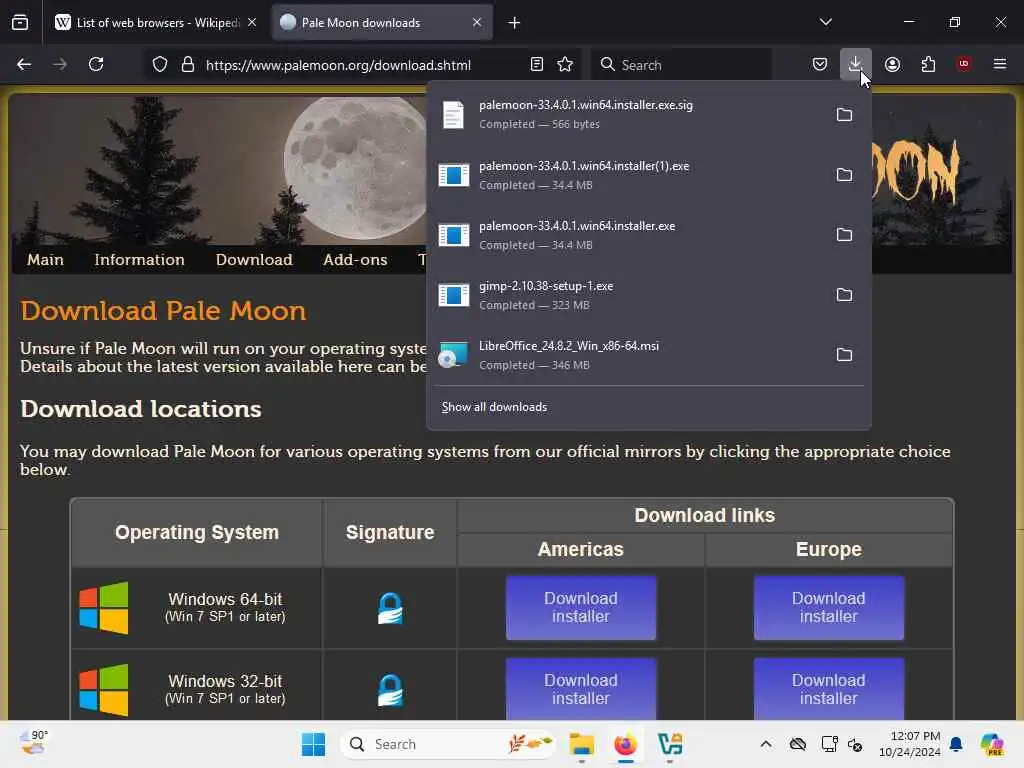This screenshot has height=768, width=1024.
Task: Open the new tab plus button
Action: click(515, 23)
